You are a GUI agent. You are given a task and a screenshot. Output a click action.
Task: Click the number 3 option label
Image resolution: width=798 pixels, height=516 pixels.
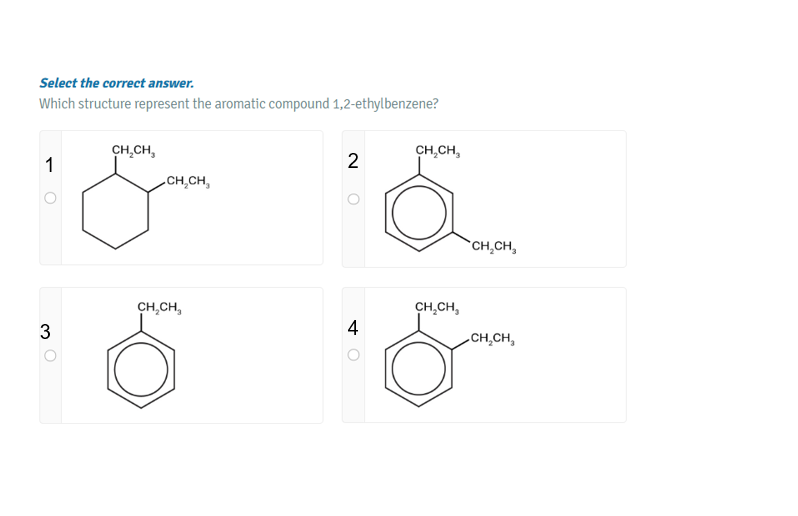(x=45, y=331)
